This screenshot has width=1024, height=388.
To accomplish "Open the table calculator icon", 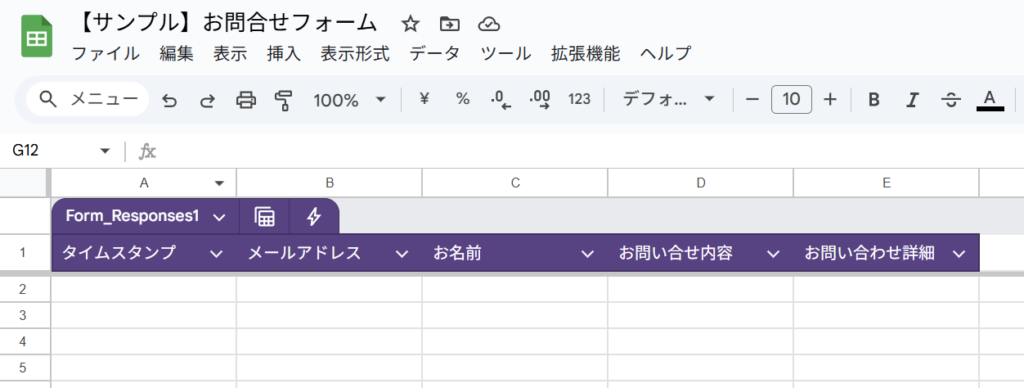I will pos(264,216).
